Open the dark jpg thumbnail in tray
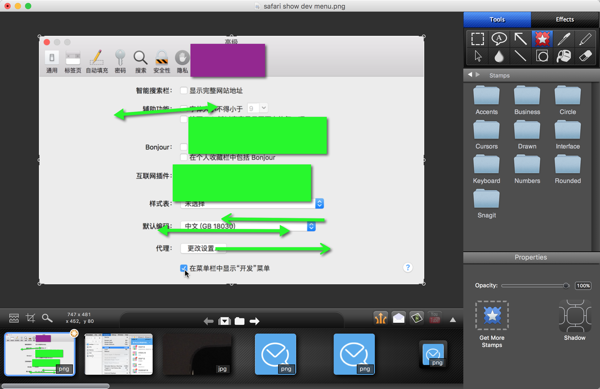This screenshot has height=389, width=600. (x=197, y=354)
